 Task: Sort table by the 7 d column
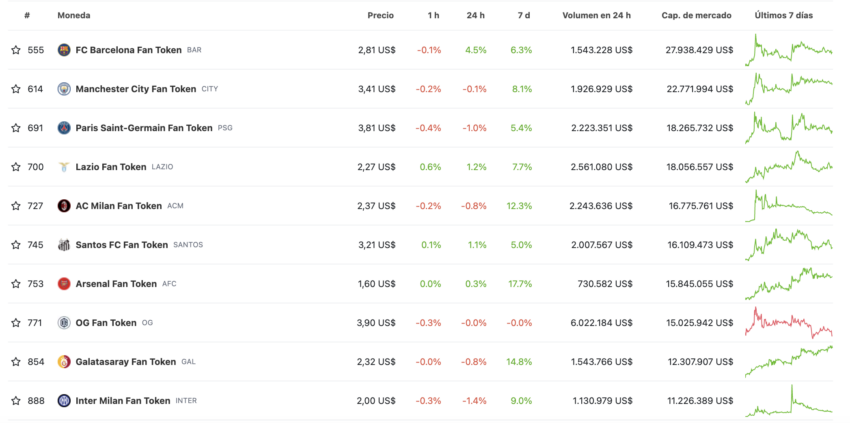coord(524,16)
